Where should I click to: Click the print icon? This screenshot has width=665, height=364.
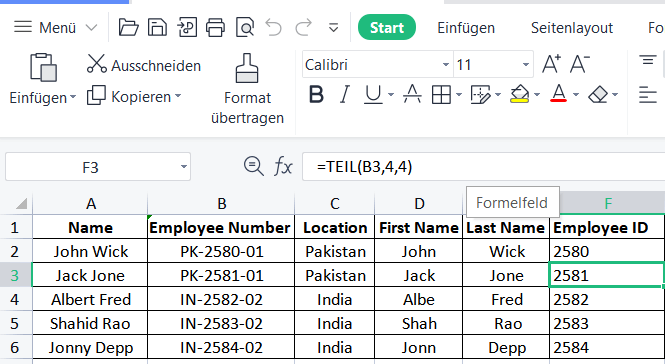[x=215, y=28]
